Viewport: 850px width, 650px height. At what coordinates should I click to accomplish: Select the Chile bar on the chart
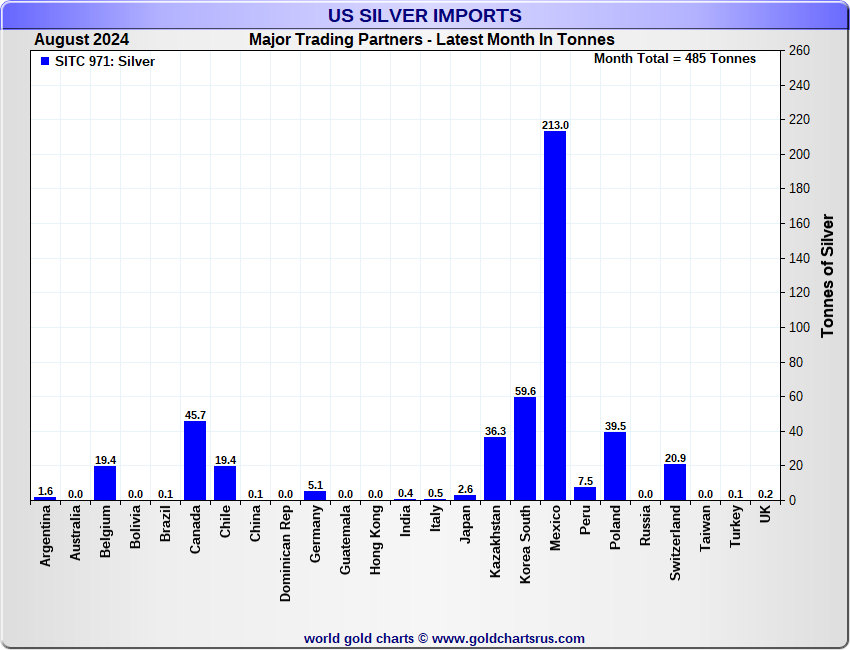(225, 483)
